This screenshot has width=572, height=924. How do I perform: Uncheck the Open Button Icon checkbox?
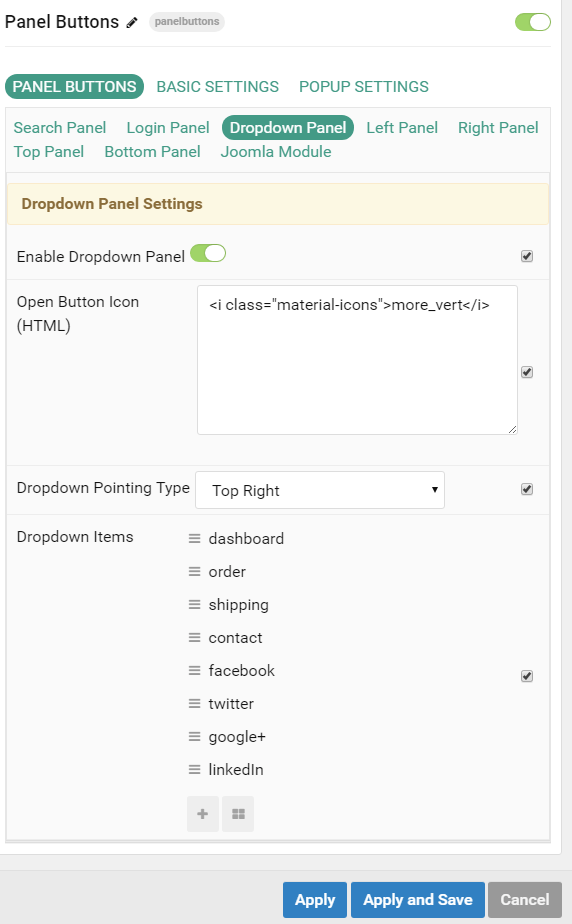coord(527,372)
